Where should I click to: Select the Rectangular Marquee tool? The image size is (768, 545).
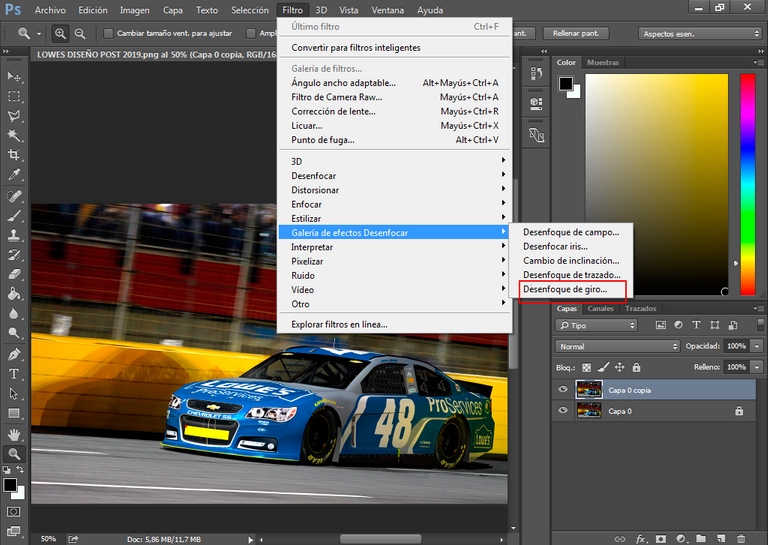pyautogui.click(x=14, y=96)
